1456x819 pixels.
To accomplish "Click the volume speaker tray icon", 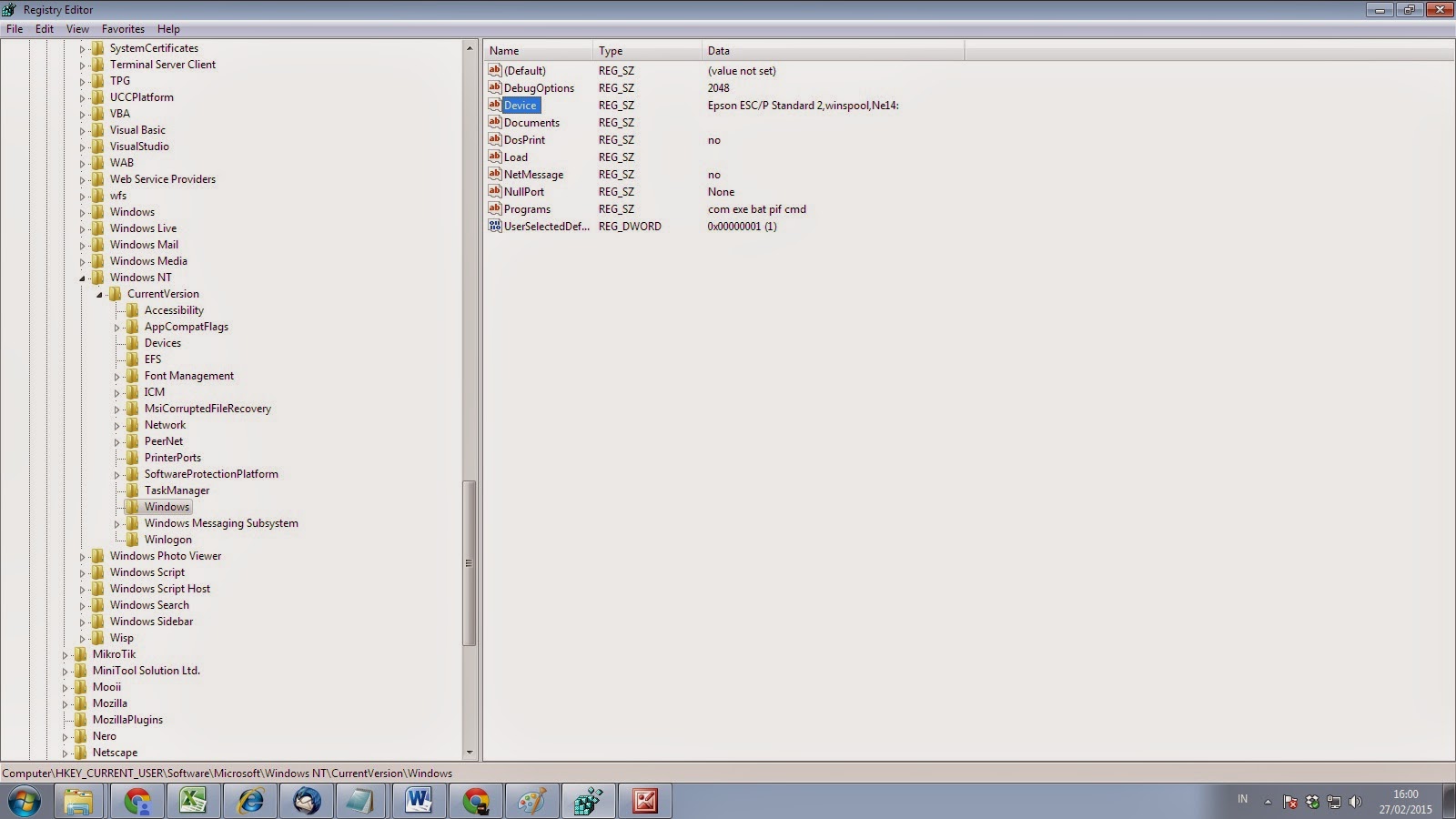I will pos(1355,802).
